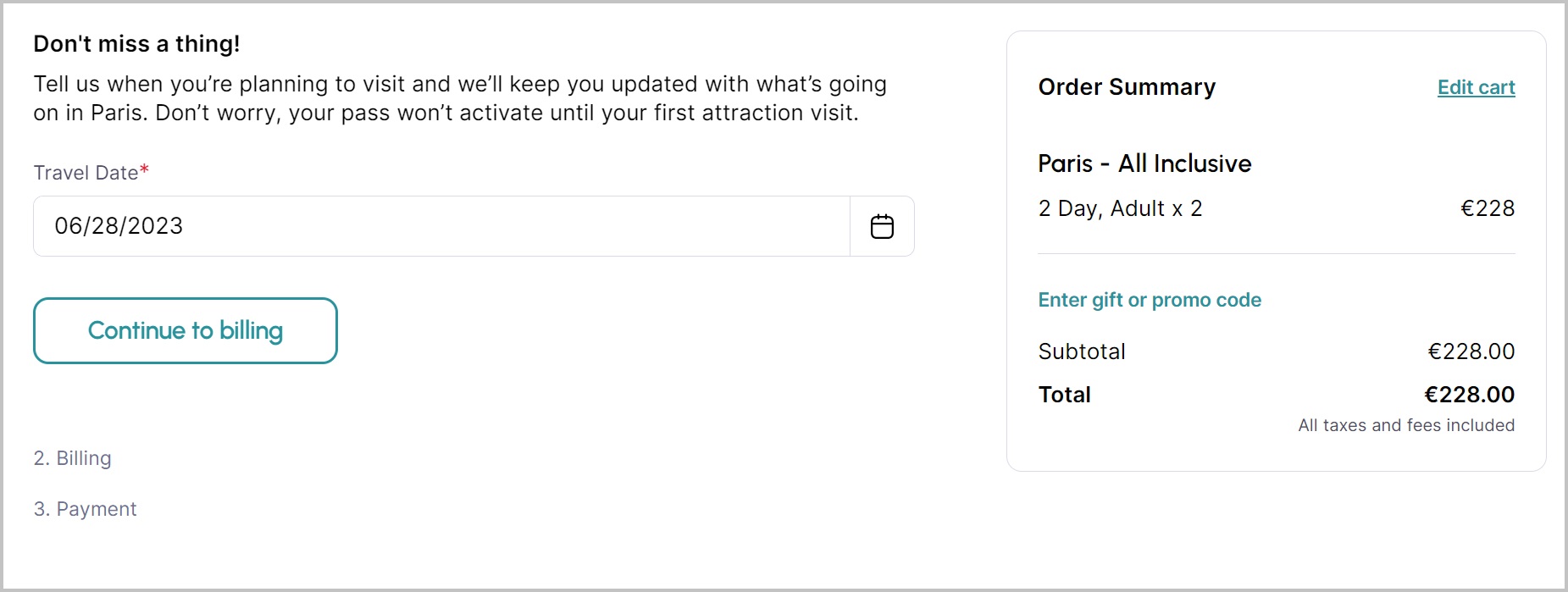Click the bold Total label
The width and height of the screenshot is (1568, 592).
(1065, 395)
